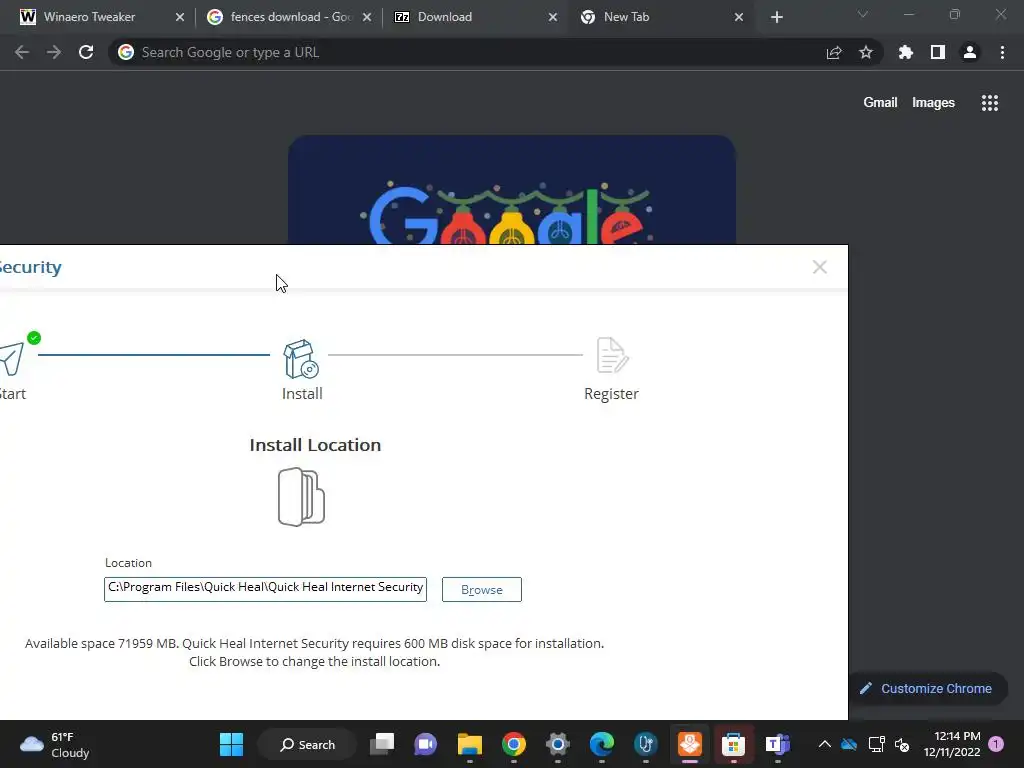The height and width of the screenshot is (768, 1024).
Task: Open Quick Heal installer taskbar icon
Action: [690, 744]
